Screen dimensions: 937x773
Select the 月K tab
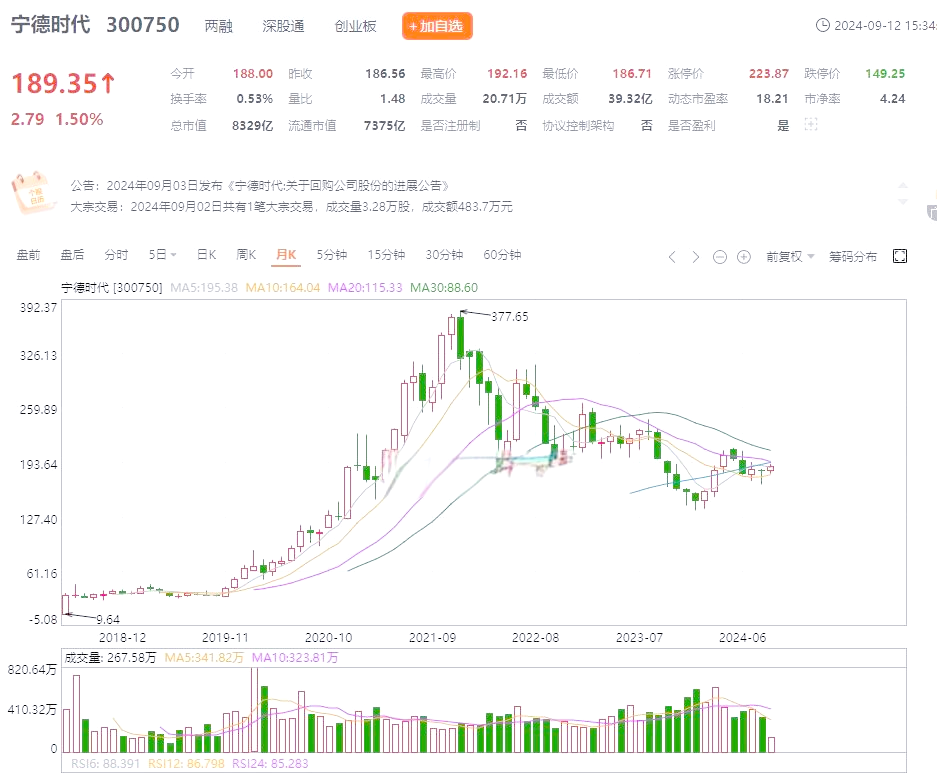click(286, 255)
